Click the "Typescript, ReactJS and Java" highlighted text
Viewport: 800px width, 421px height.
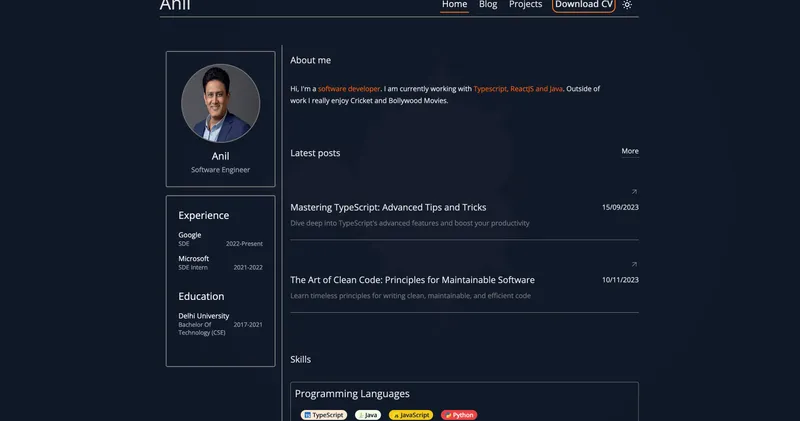[x=518, y=89]
